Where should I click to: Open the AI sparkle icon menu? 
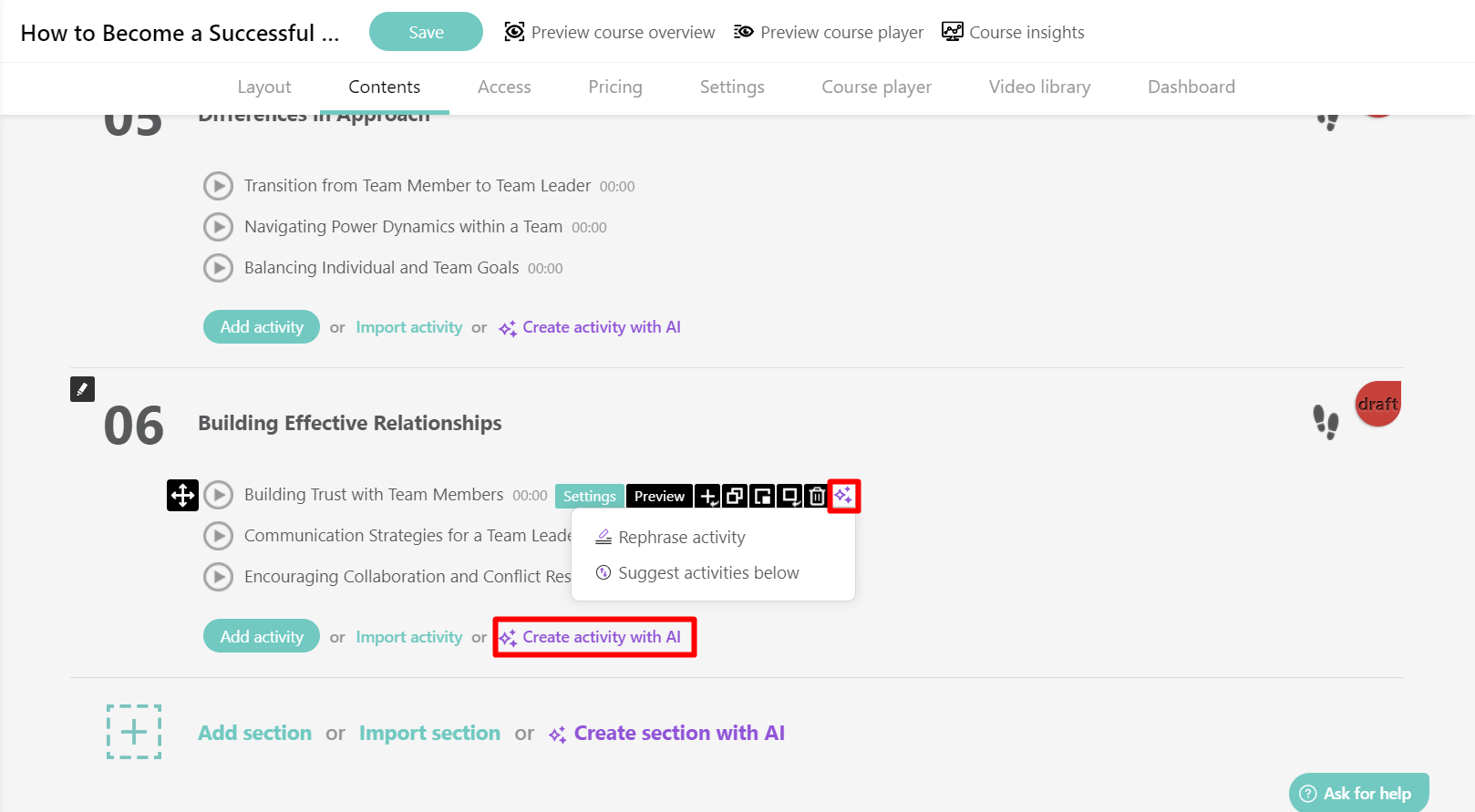pos(843,496)
